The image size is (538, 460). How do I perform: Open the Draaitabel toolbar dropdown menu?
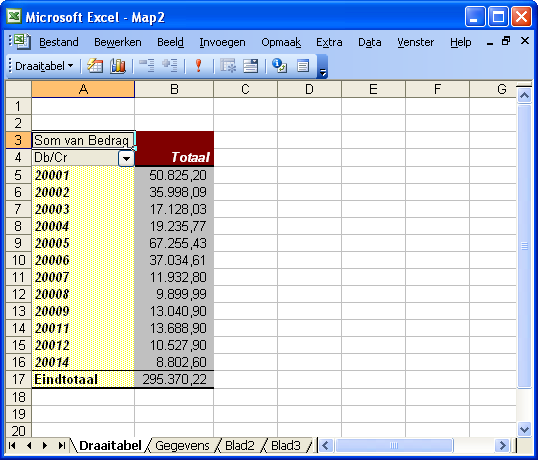(44, 66)
